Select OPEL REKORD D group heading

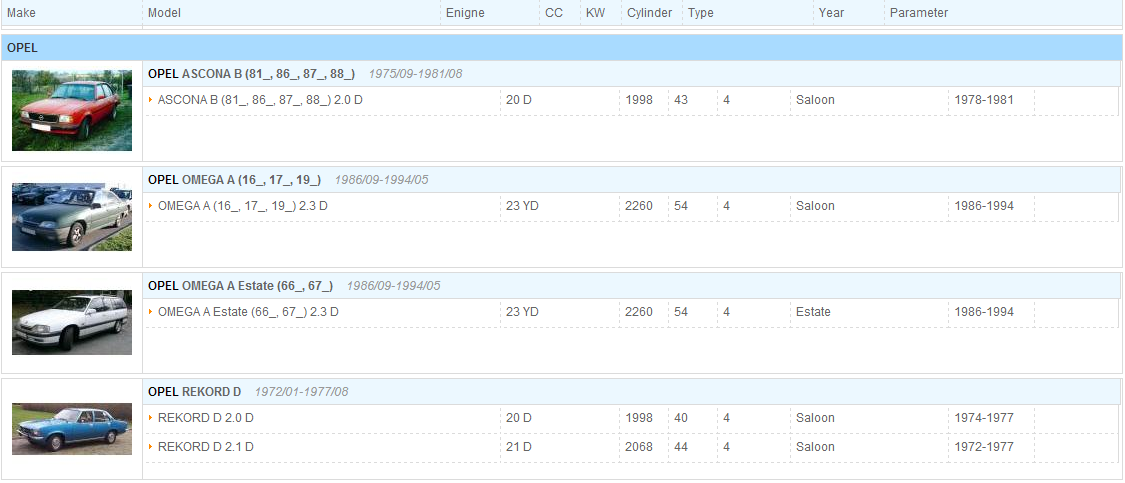(x=194, y=392)
